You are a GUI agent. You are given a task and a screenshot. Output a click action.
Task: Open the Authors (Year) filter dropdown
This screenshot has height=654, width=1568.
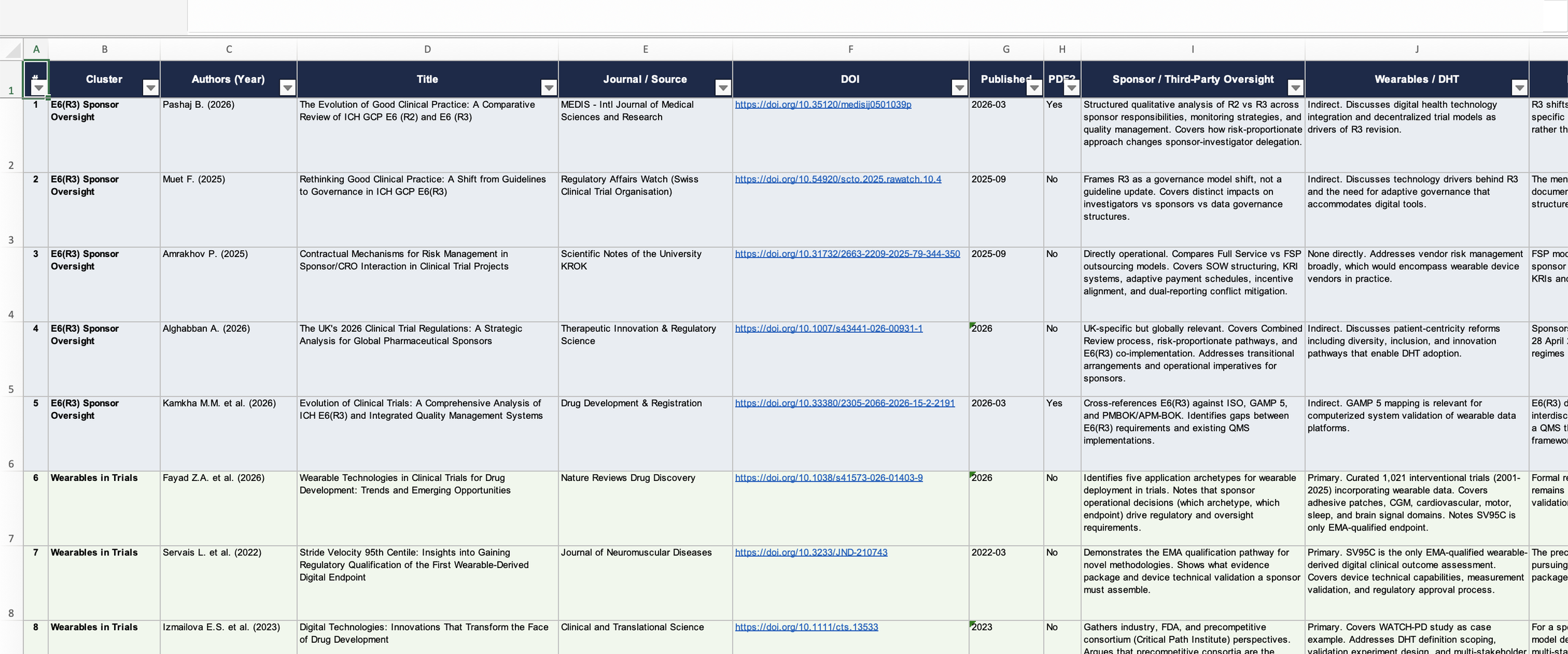coord(287,88)
